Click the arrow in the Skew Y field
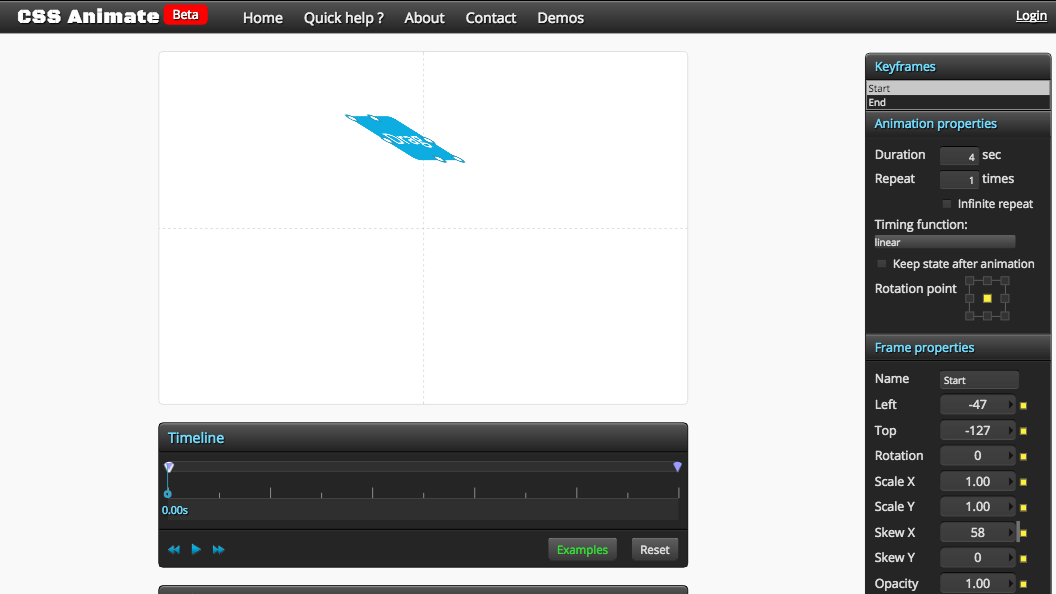Screen dimensions: 1056x594 1010,558
